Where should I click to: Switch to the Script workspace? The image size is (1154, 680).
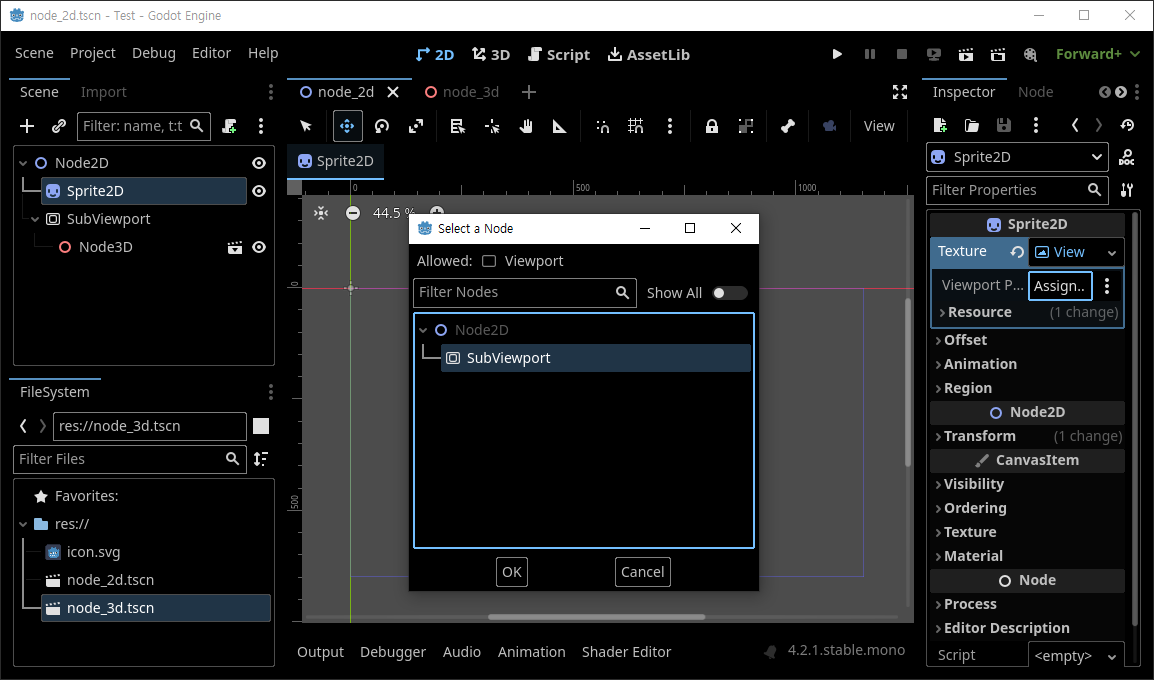pos(559,54)
